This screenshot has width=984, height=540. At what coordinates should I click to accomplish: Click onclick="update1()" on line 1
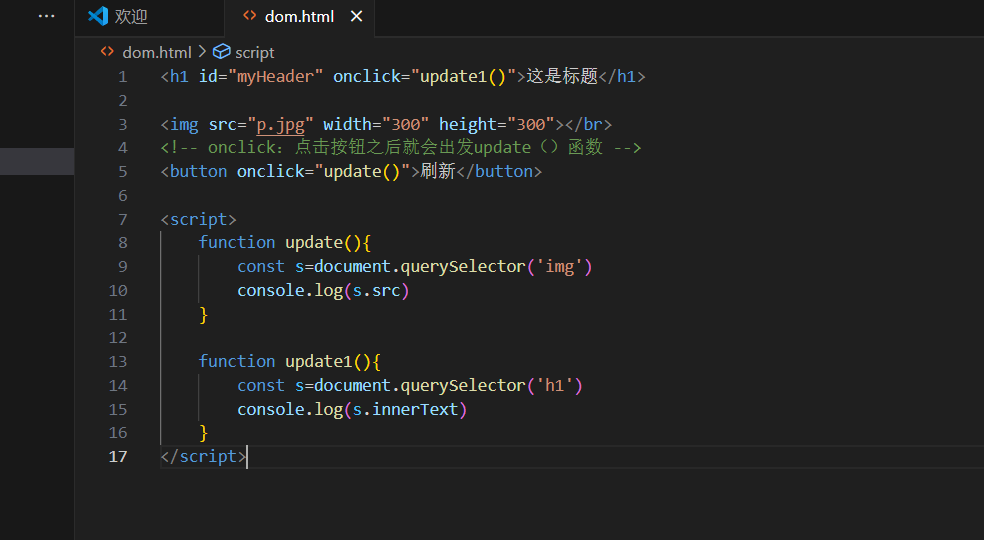(x=424, y=77)
